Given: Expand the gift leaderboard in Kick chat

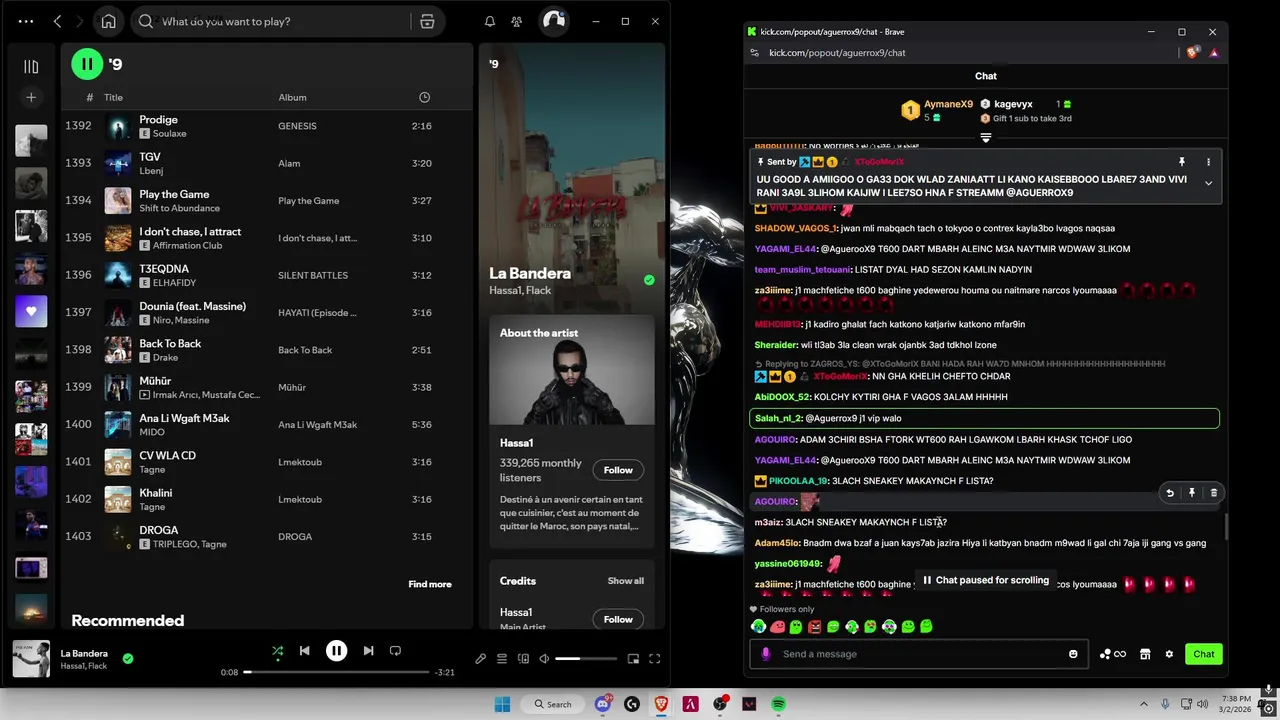Looking at the screenshot, I should pyautogui.click(x=986, y=138).
